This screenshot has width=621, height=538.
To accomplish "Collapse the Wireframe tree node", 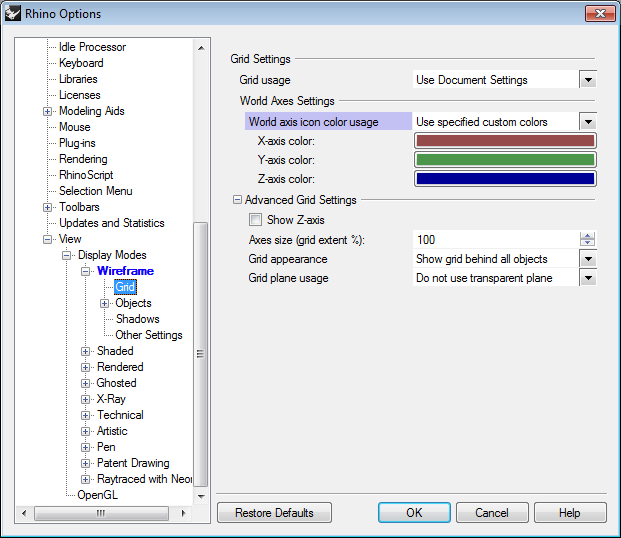I will (85, 271).
